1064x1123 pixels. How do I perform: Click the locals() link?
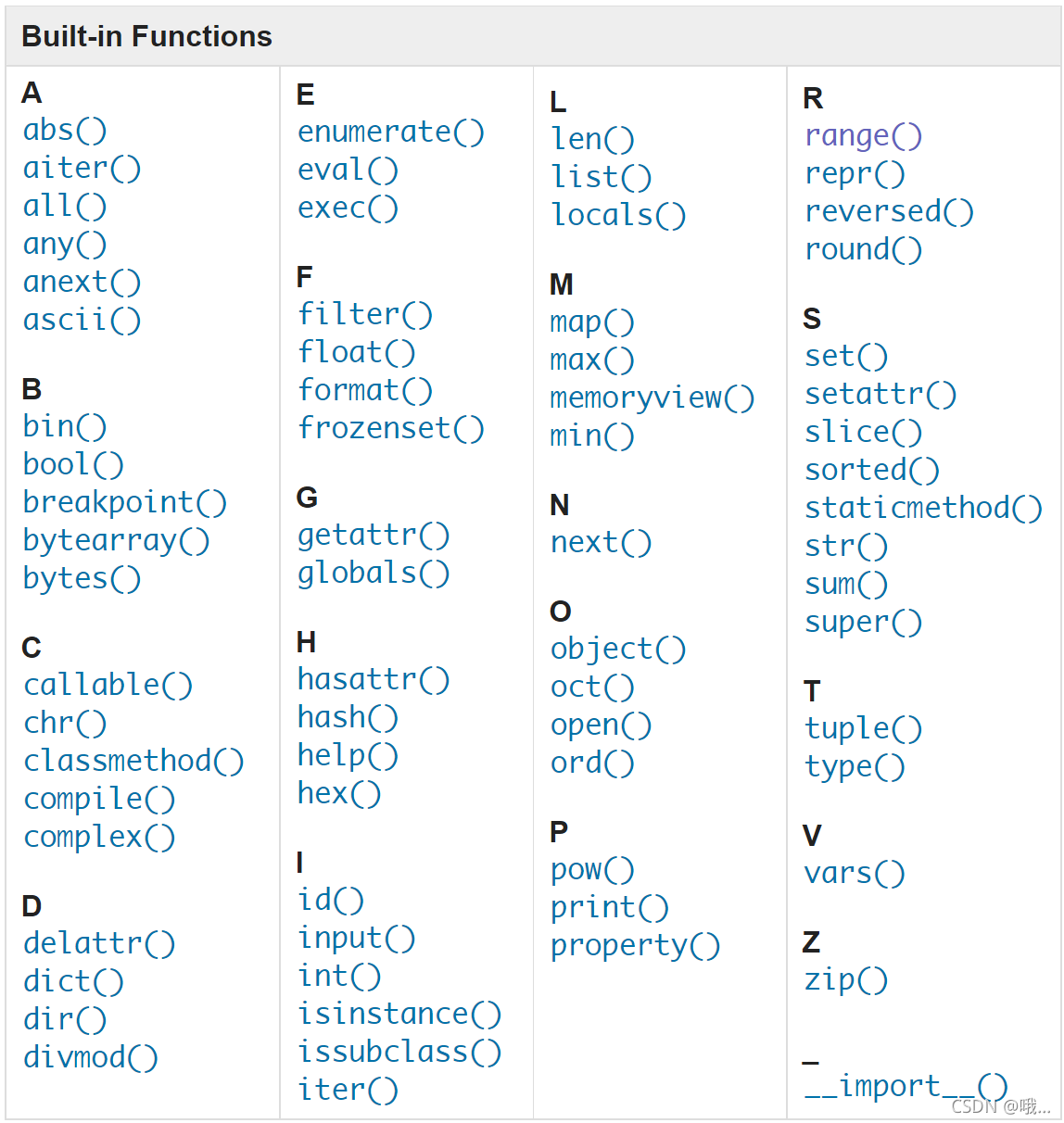point(619,216)
